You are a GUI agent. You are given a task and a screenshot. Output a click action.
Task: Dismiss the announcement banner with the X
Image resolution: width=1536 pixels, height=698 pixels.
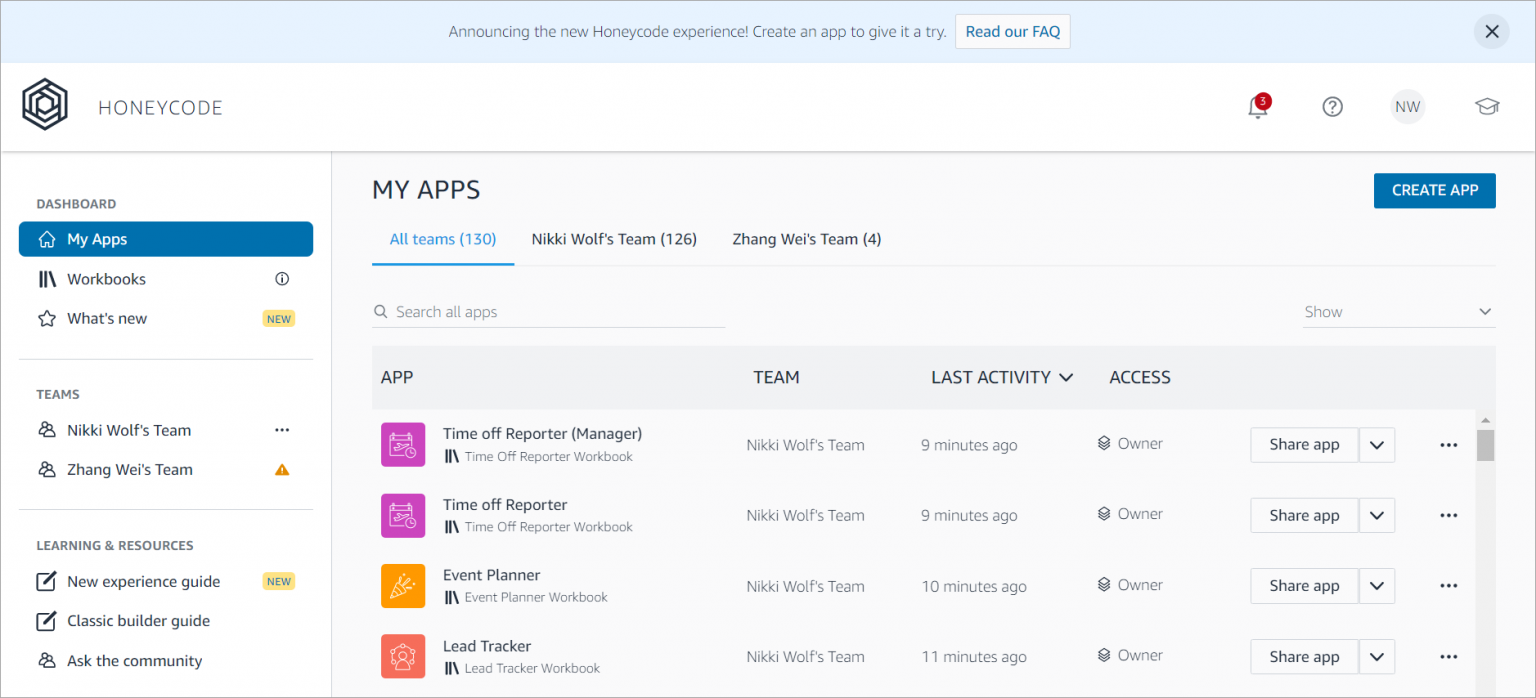pyautogui.click(x=1491, y=31)
